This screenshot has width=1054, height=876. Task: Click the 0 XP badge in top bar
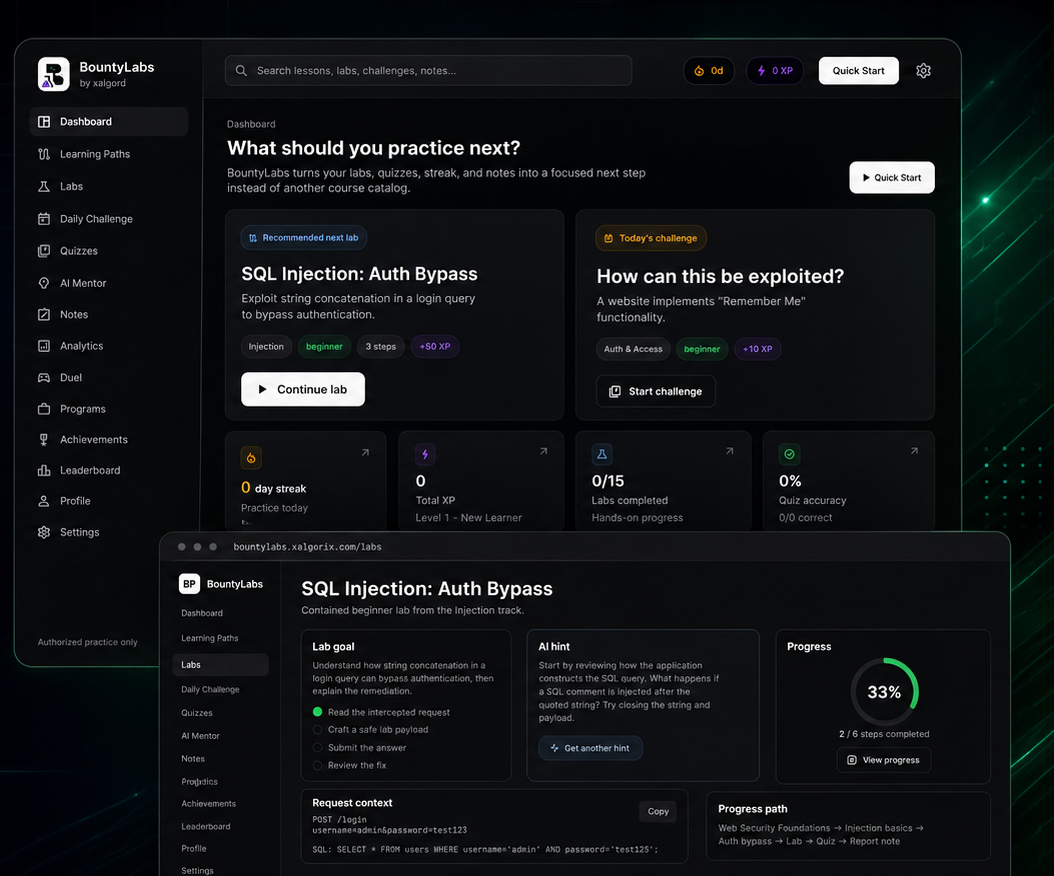775,71
